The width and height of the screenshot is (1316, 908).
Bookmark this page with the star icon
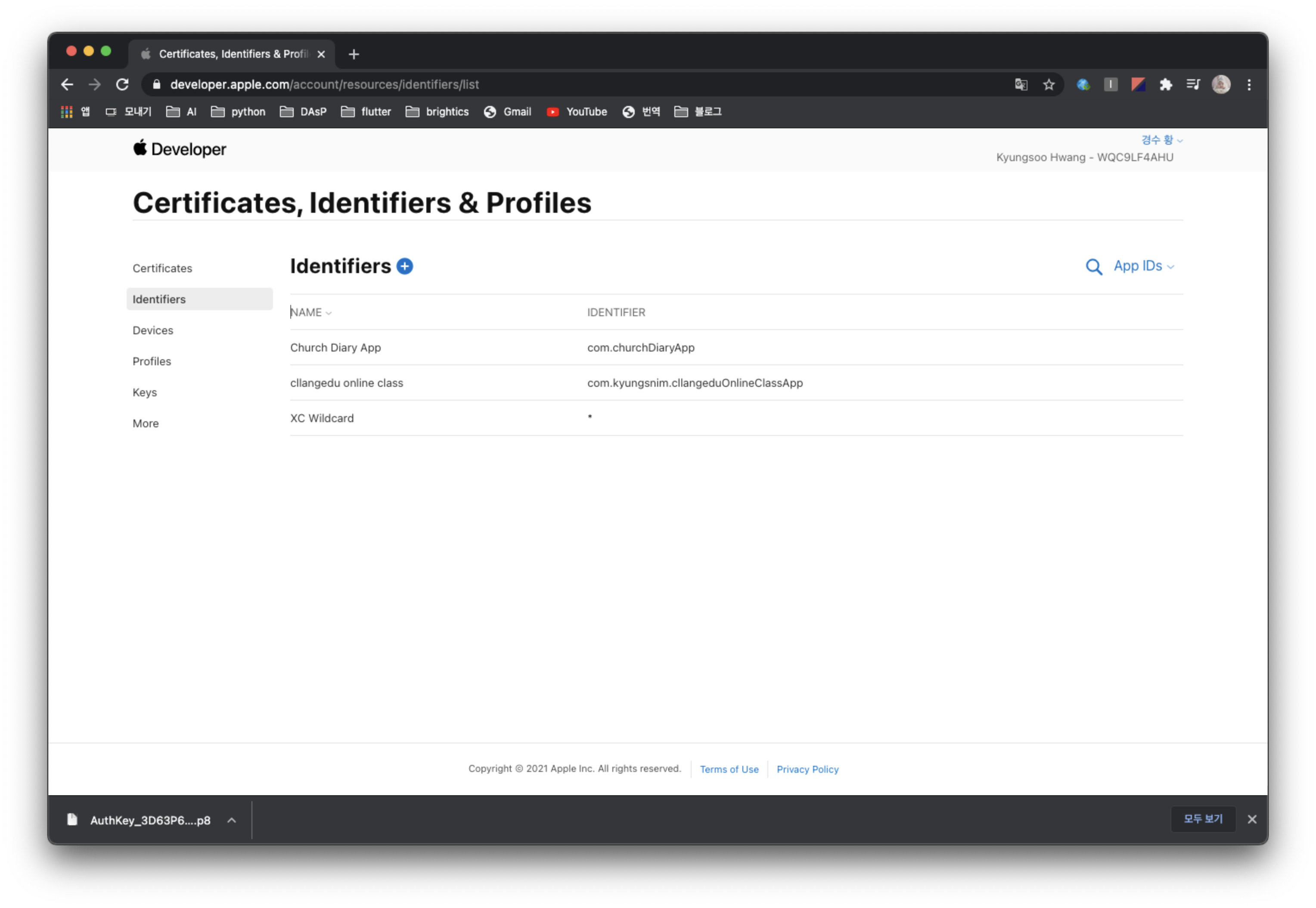tap(1048, 85)
